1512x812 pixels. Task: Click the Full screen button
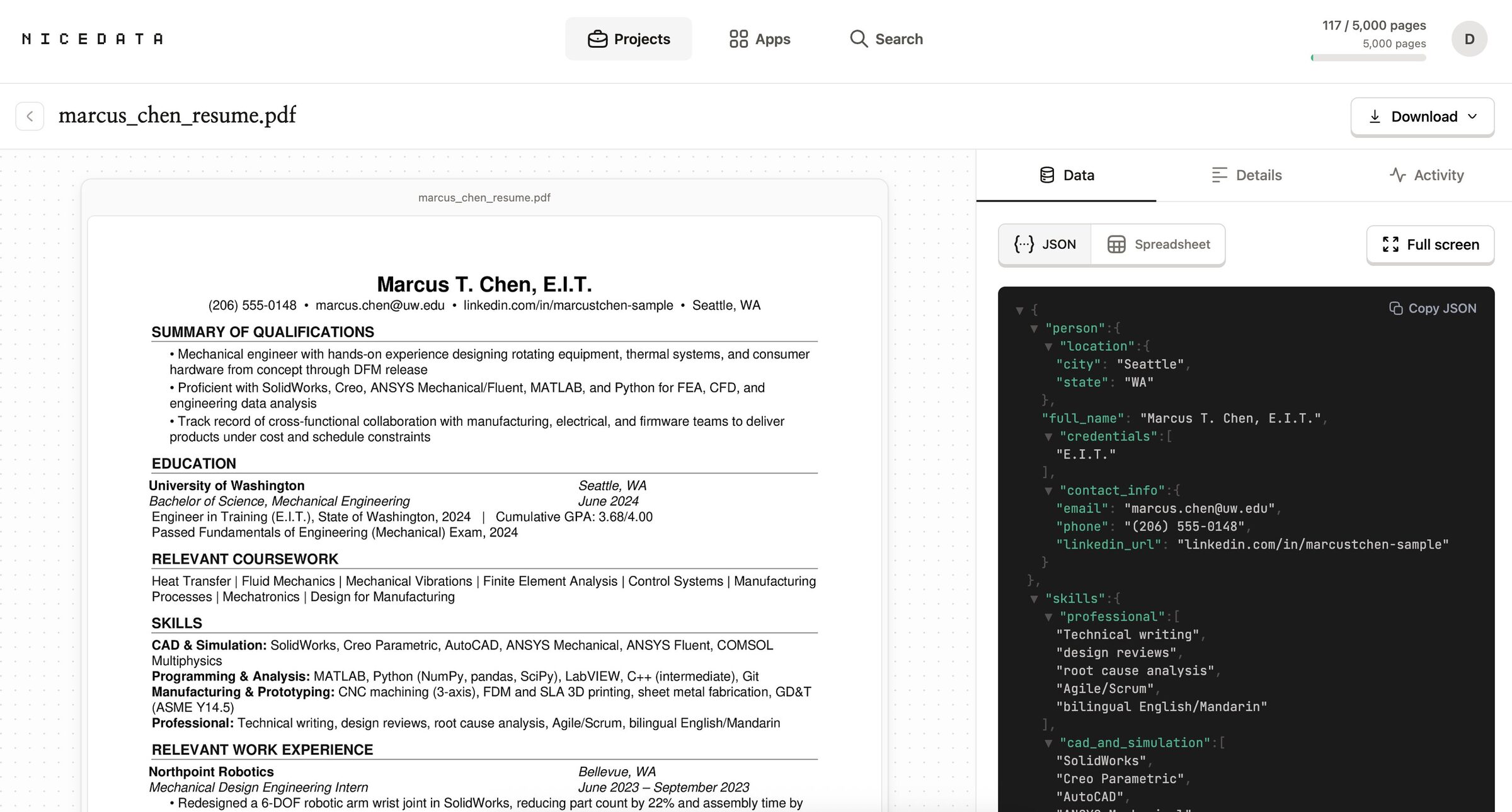pos(1430,244)
